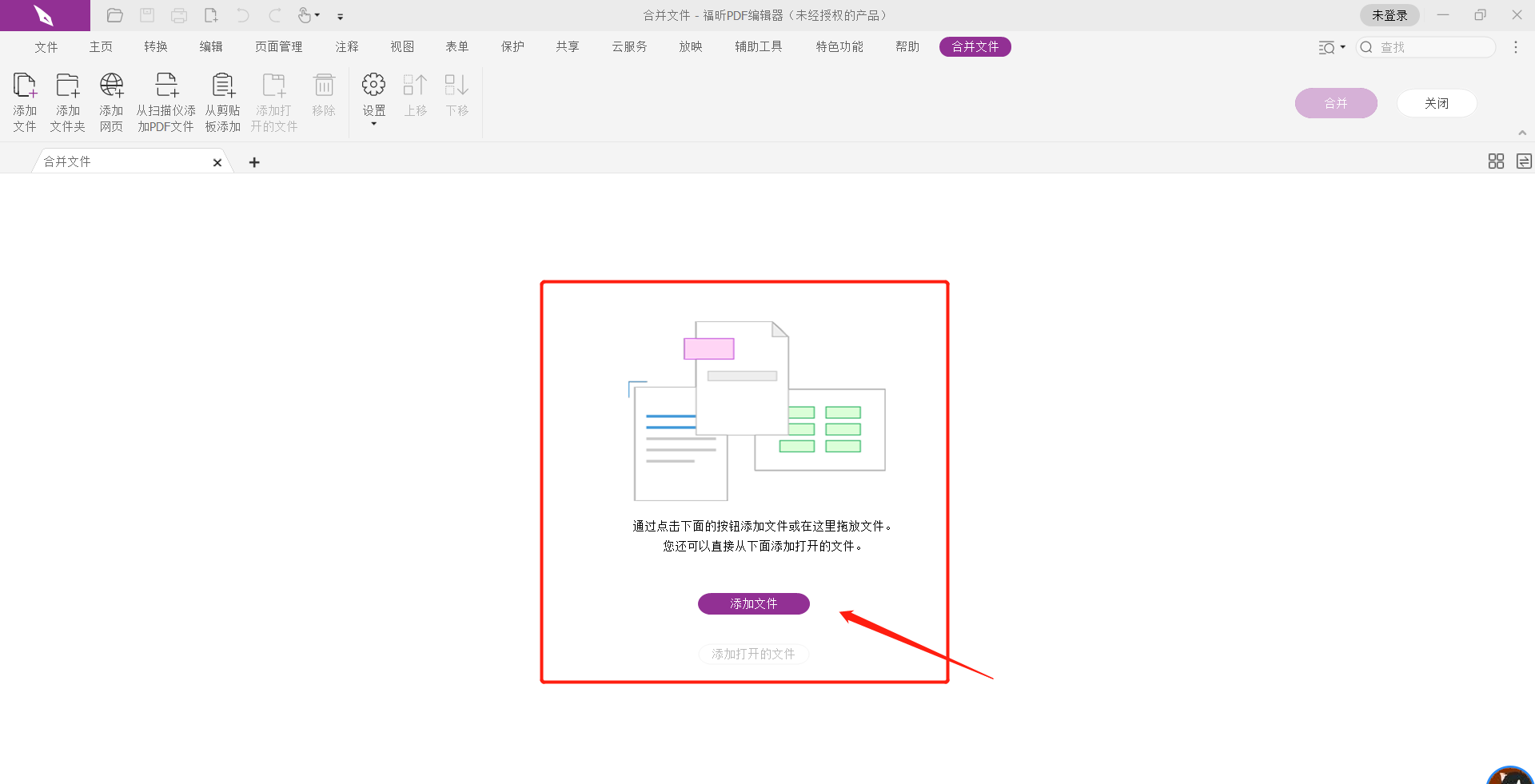The width and height of the screenshot is (1535, 784).
Task: Click the purple 添加文件 button
Action: 753,603
